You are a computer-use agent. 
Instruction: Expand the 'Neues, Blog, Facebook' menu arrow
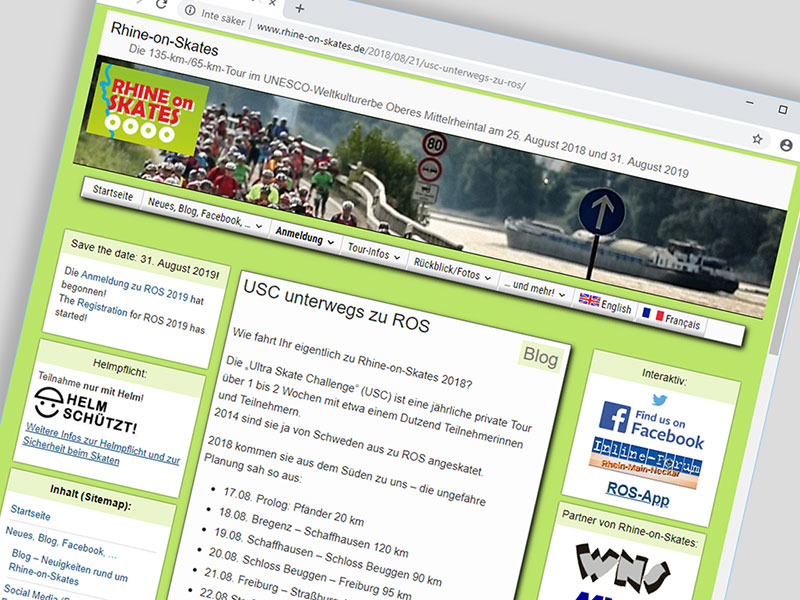click(x=259, y=226)
